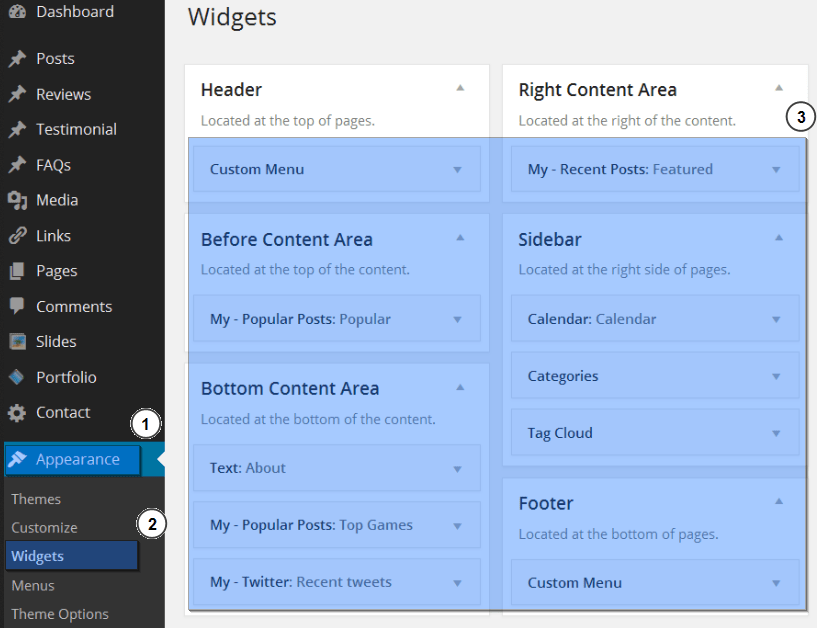Open the Theme Options link
The image size is (817, 628).
(x=60, y=614)
